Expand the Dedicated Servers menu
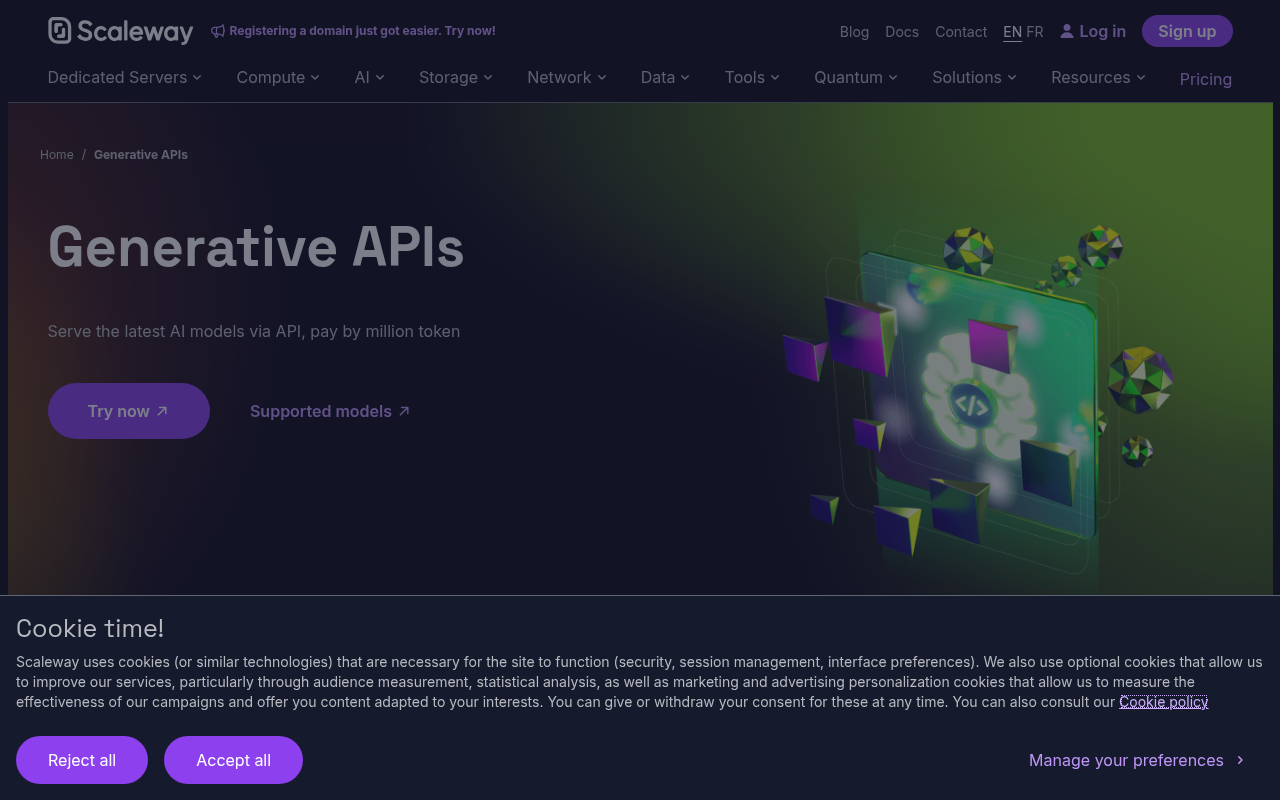This screenshot has width=1280, height=800. click(x=125, y=77)
